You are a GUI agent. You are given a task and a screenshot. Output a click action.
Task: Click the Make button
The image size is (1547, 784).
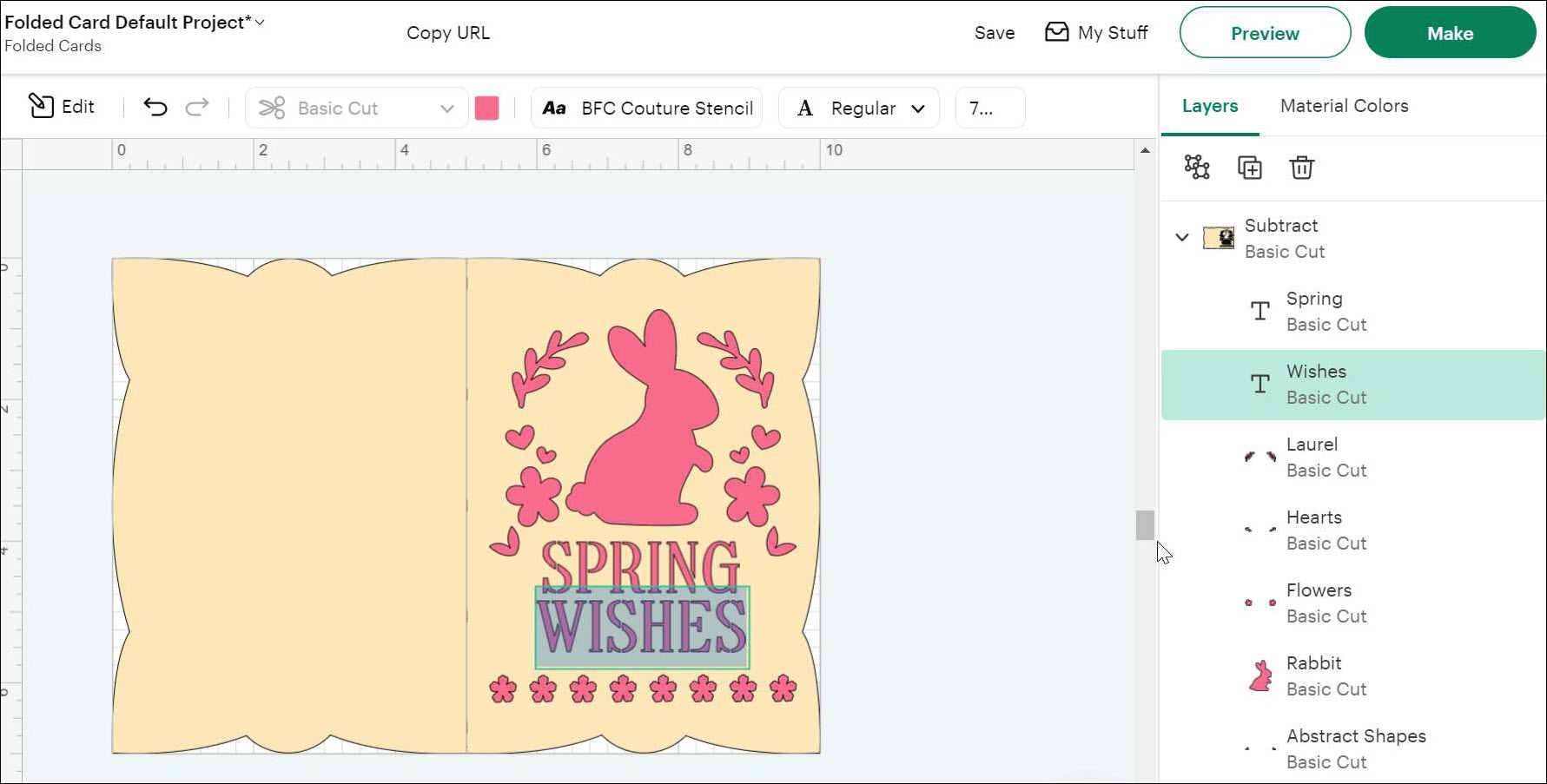(x=1449, y=33)
